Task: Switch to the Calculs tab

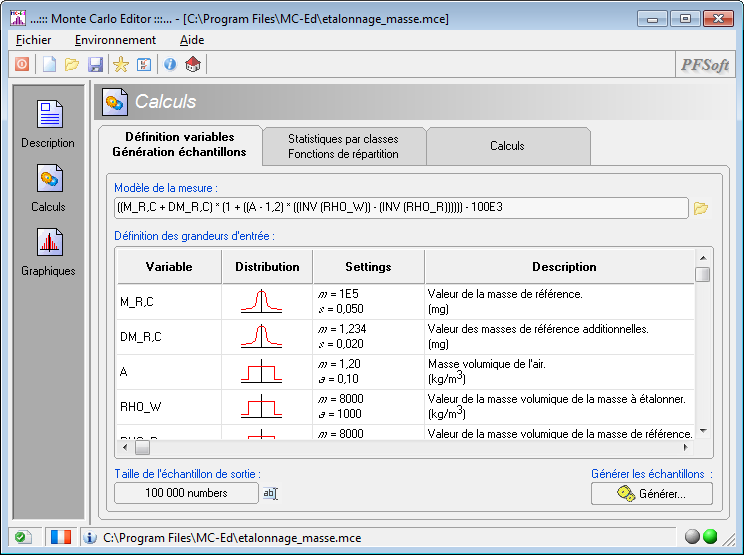Action: click(508, 147)
